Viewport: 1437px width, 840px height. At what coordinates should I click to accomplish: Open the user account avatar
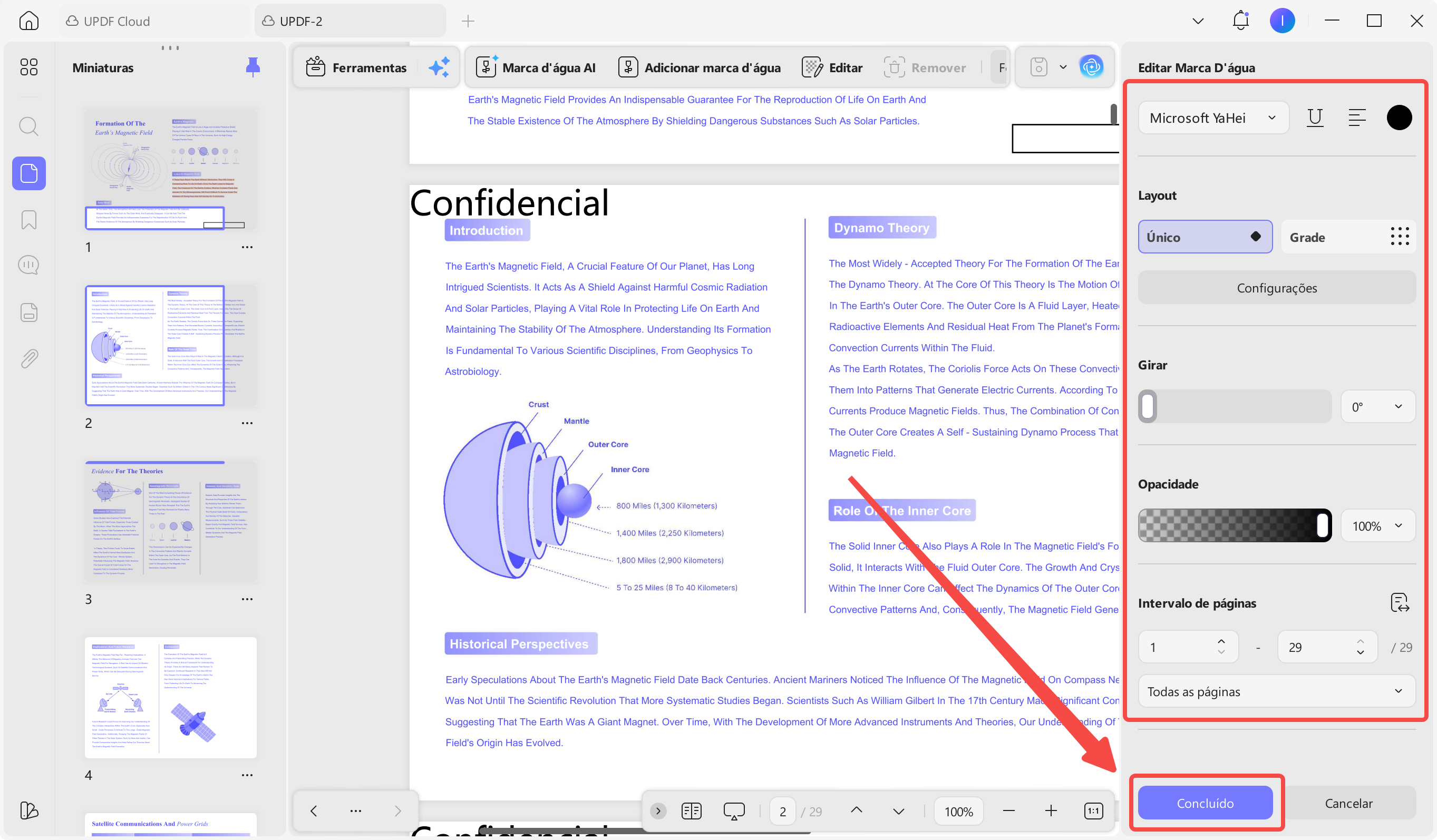1282,21
